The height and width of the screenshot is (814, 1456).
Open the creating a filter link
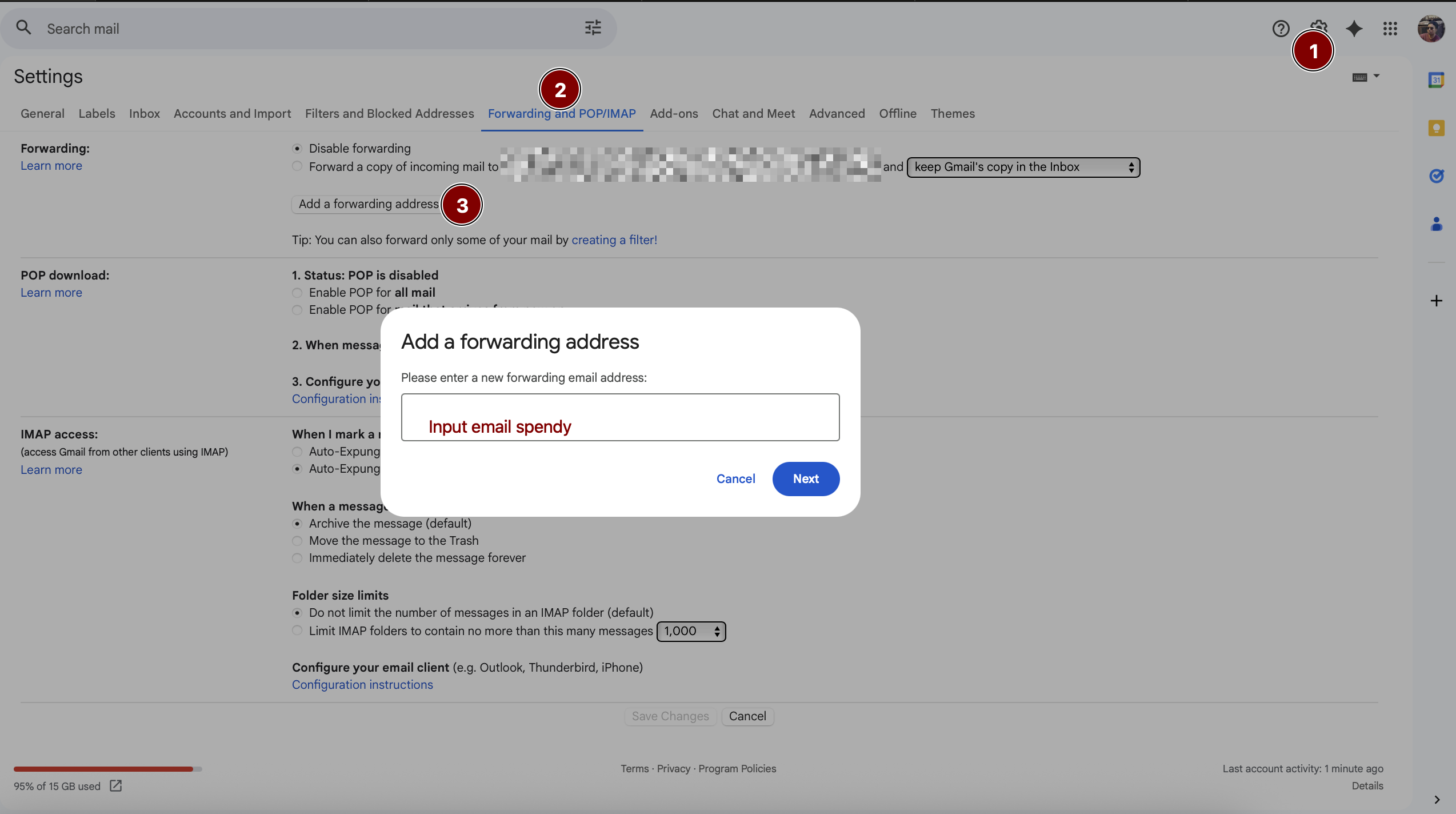(x=614, y=240)
